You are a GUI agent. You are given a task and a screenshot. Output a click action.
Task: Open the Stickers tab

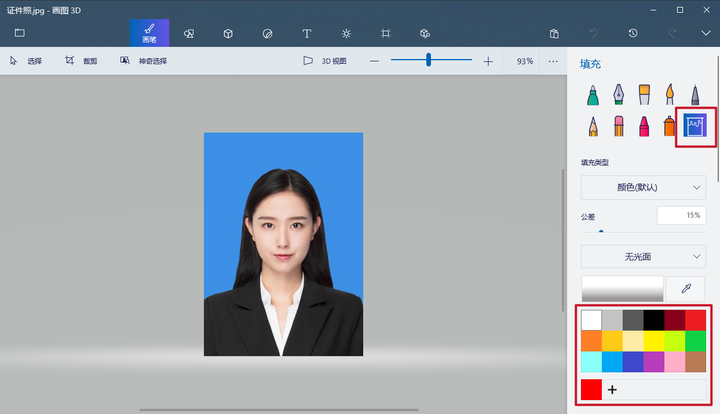point(267,34)
